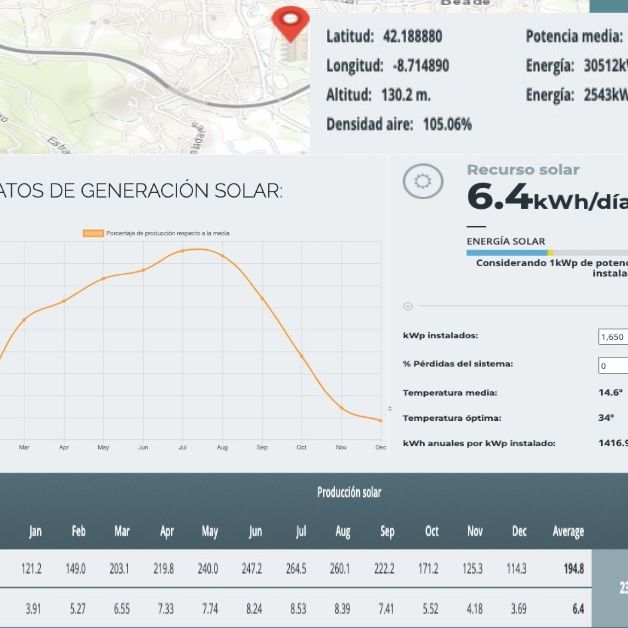Click the October value 171.2
Viewport: 628px width, 628px height.
(428, 568)
